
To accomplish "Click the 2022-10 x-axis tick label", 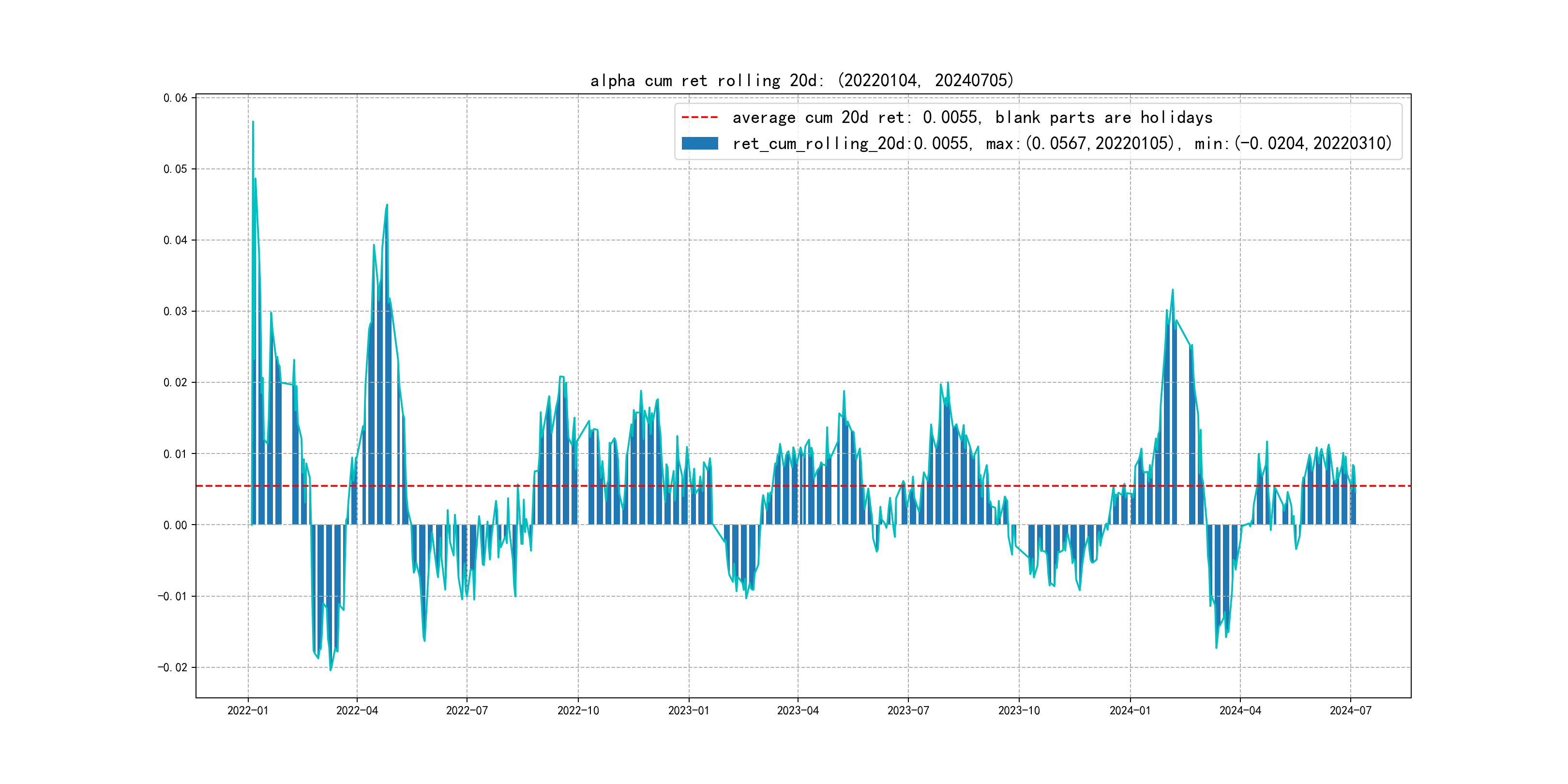I will click(x=578, y=710).
